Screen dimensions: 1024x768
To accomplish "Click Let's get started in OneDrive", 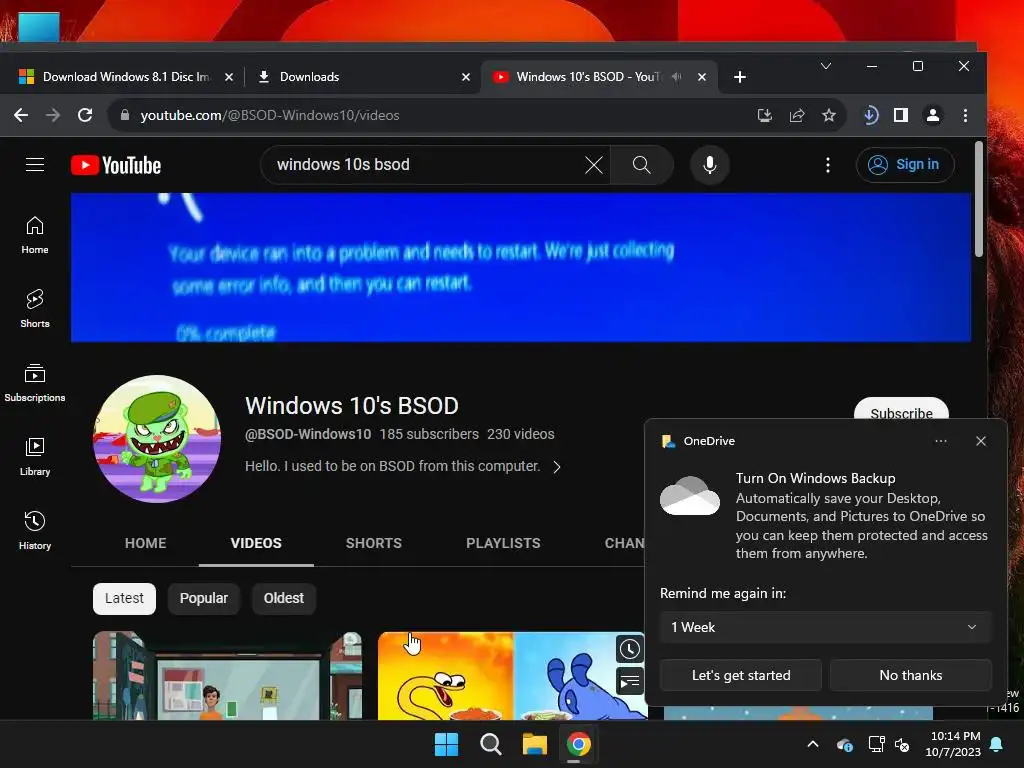I will [741, 675].
